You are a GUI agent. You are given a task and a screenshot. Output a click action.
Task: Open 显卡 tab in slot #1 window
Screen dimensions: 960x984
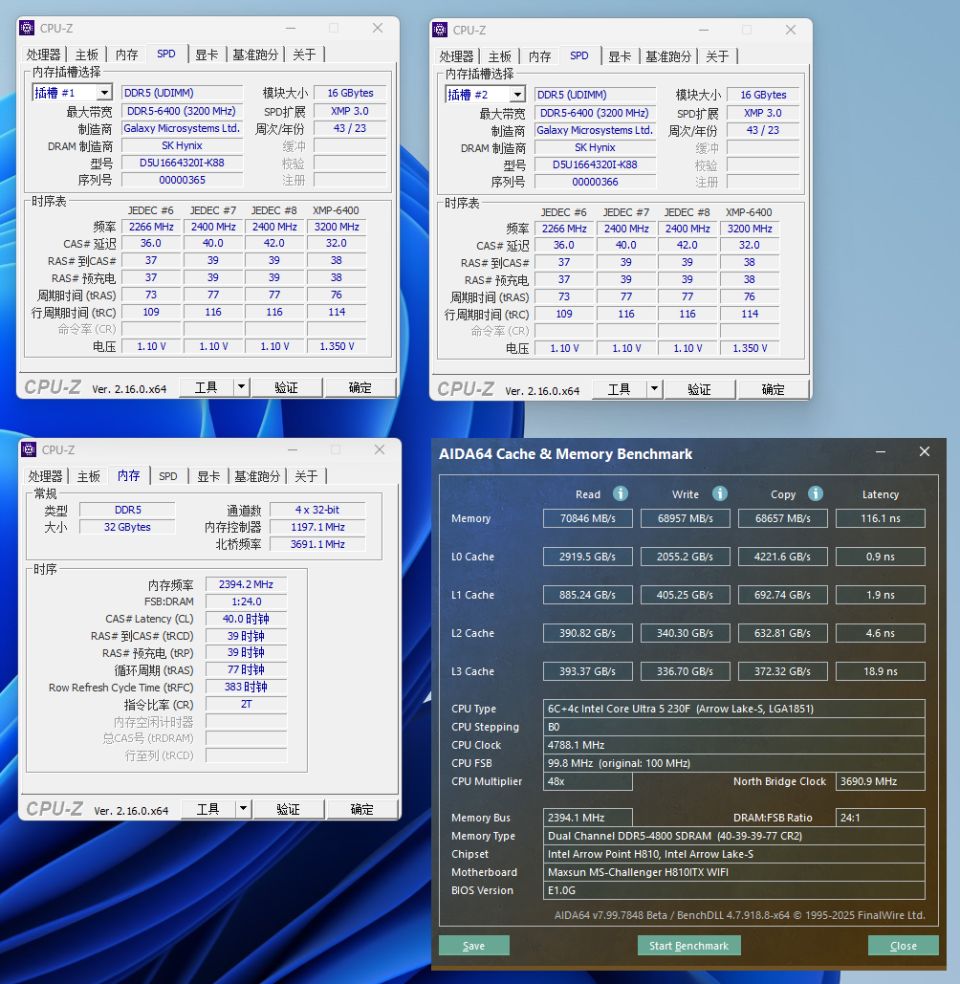[206, 55]
